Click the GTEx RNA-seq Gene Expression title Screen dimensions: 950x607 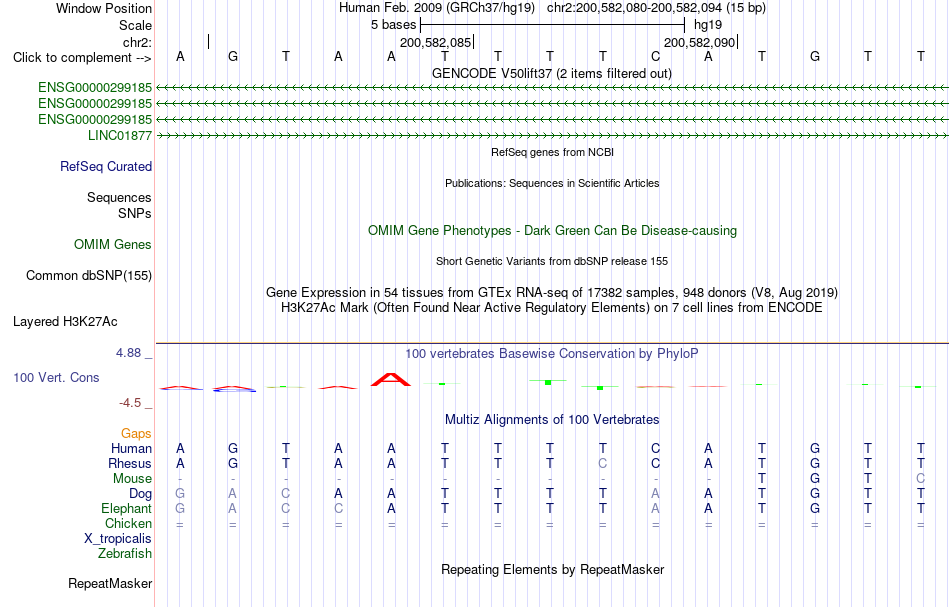click(552, 293)
